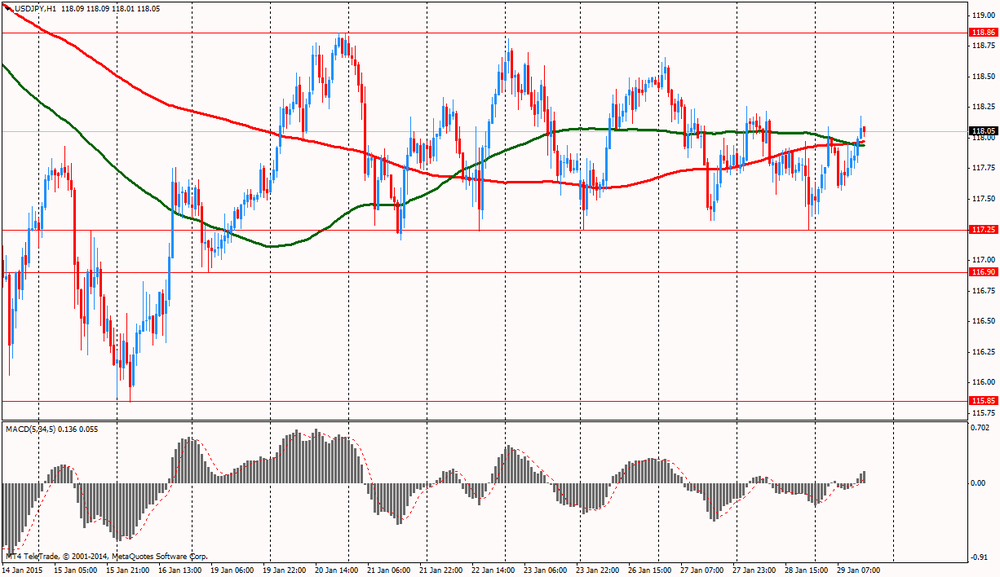Click the 29 Jan 07:00 time label

(x=857, y=570)
